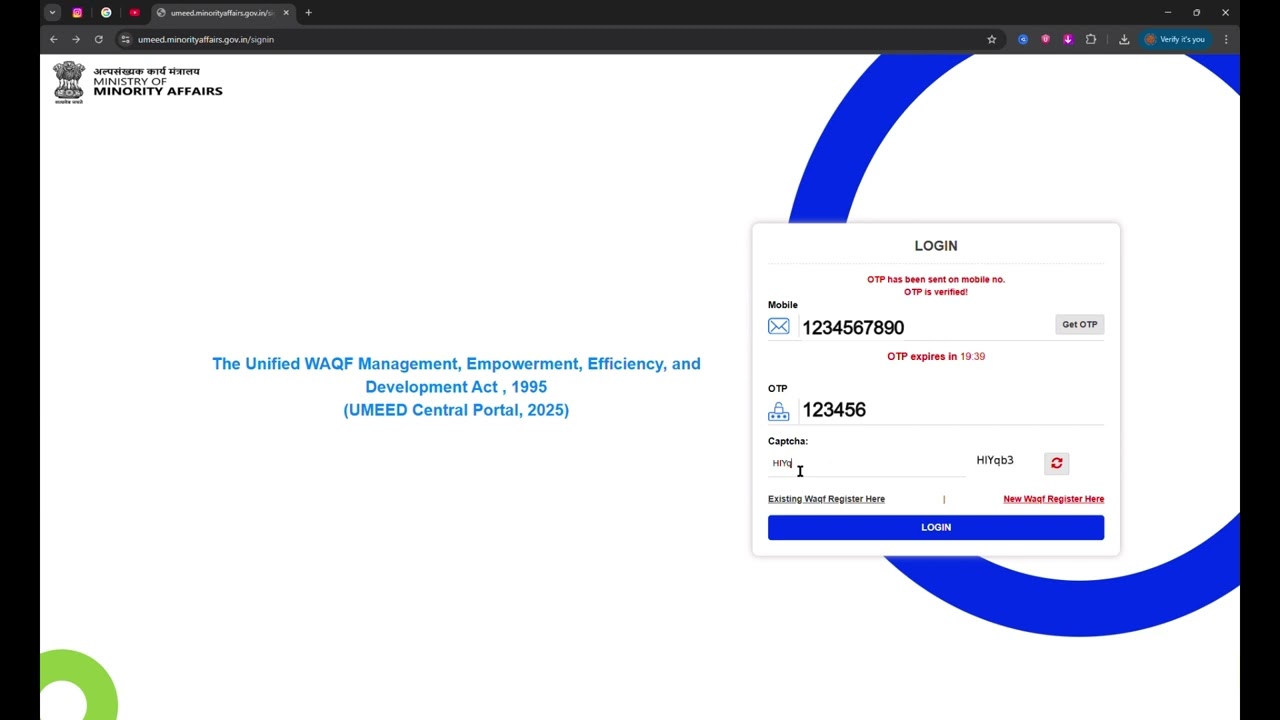Open a new browser tab

308,13
